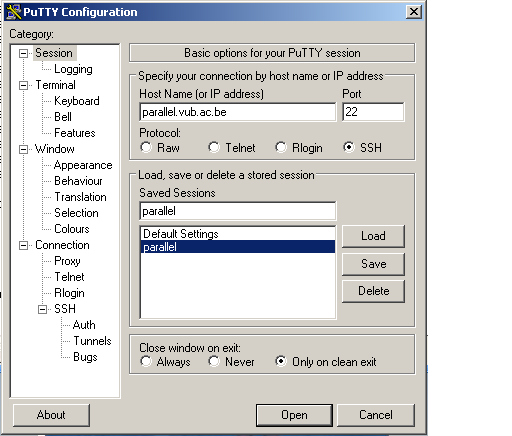Collapse the SSH tree node
The image size is (512, 436).
point(42,309)
